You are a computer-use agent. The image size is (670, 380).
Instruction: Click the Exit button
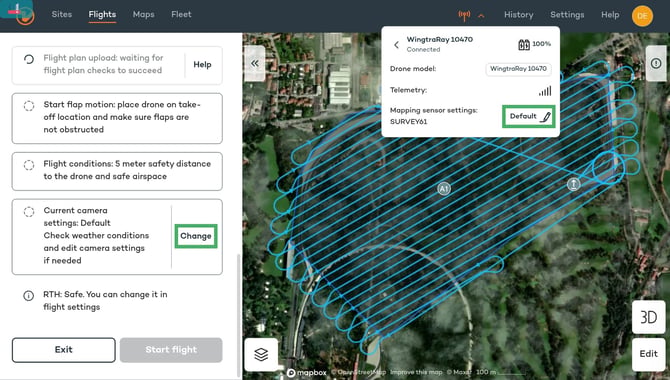point(64,350)
